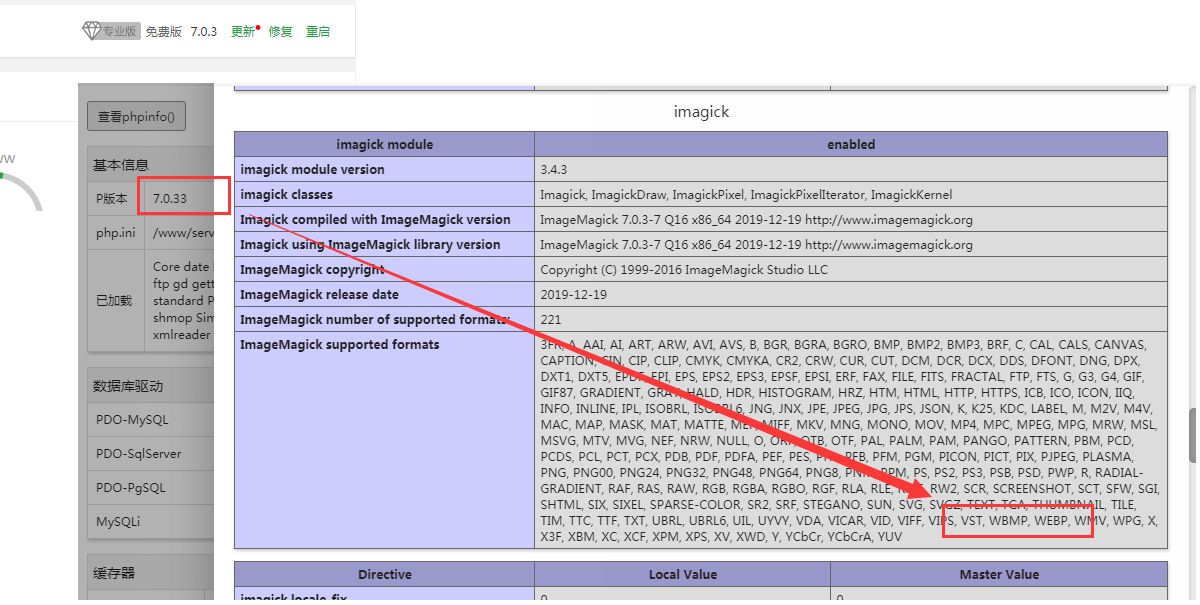
Task: Click the 重启 restart link
Action: (x=318, y=31)
